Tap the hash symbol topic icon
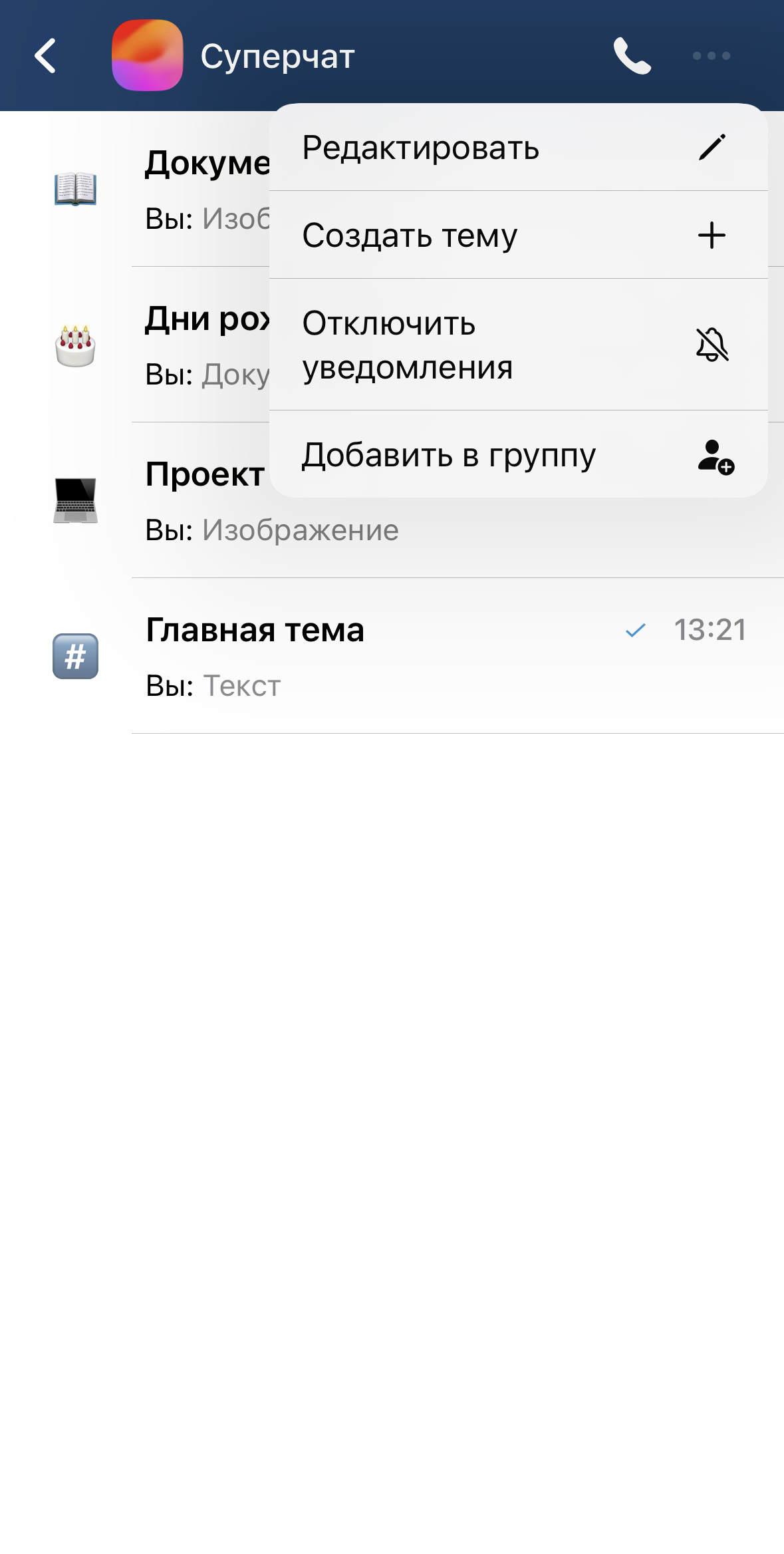The image size is (784, 1554). [75, 656]
